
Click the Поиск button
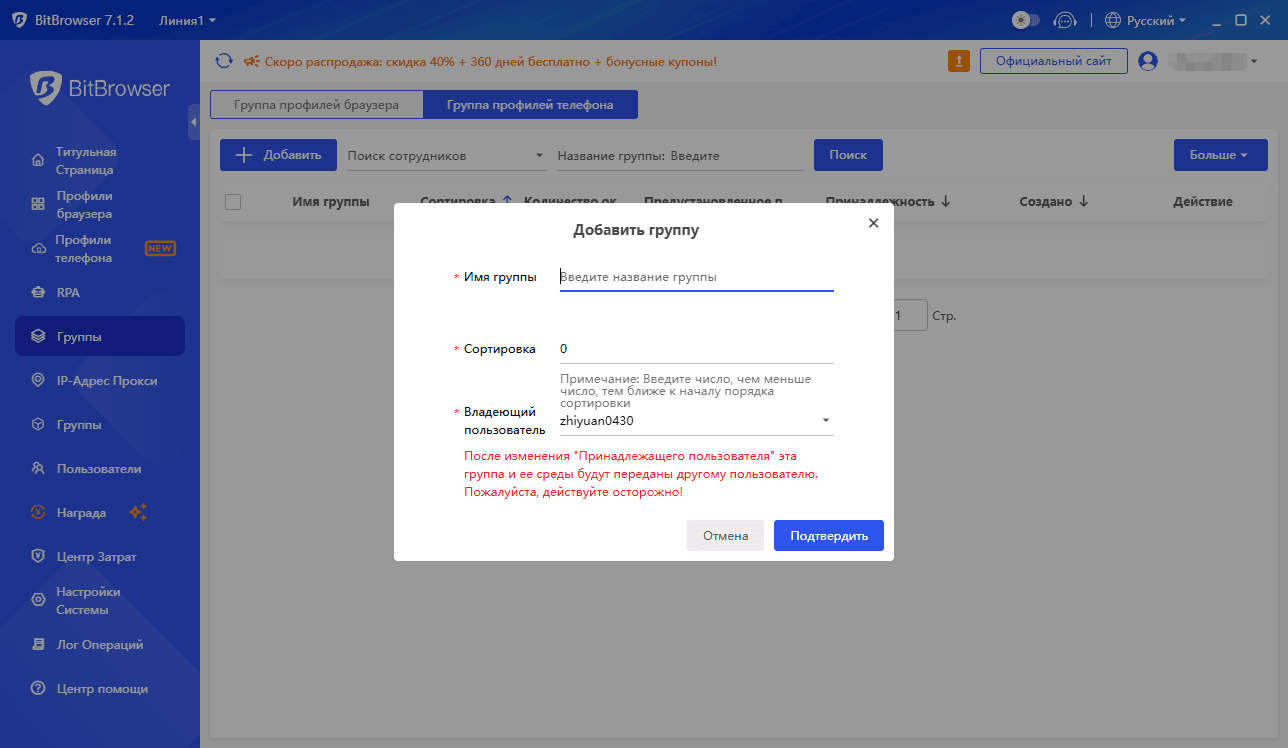click(848, 155)
